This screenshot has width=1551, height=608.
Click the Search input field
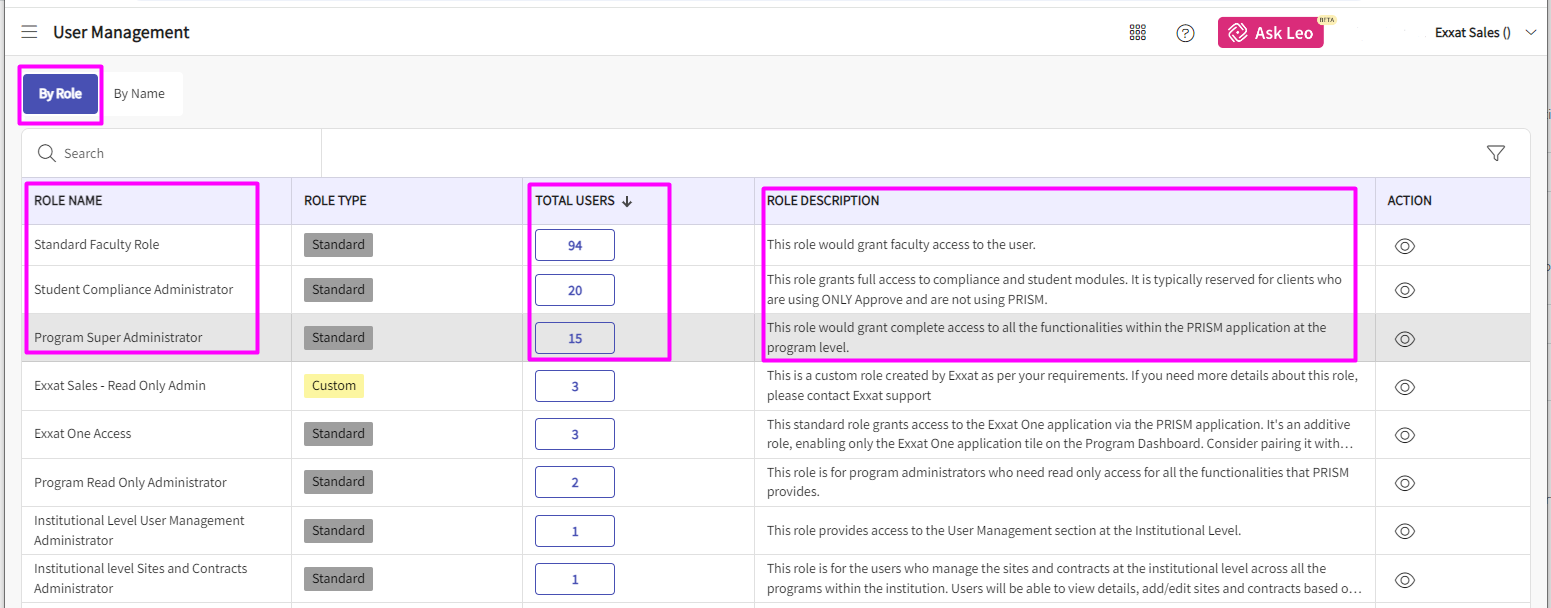pos(180,153)
